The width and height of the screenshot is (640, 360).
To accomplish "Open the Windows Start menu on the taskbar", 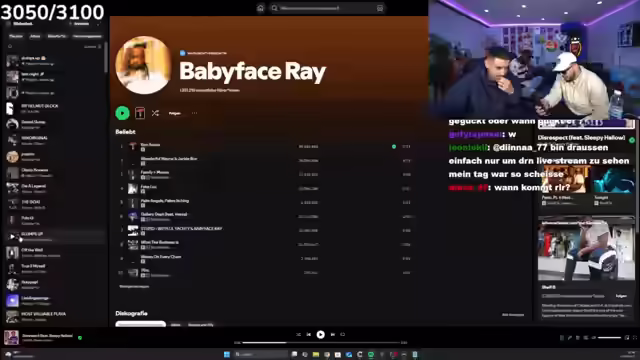I will point(227,354).
